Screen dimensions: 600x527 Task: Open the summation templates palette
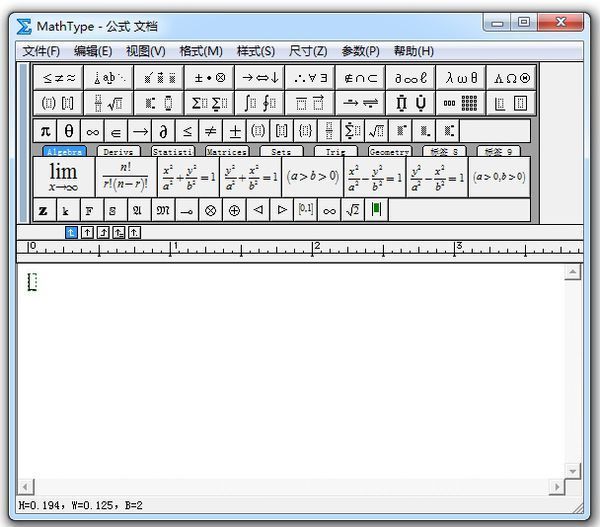click(209, 103)
